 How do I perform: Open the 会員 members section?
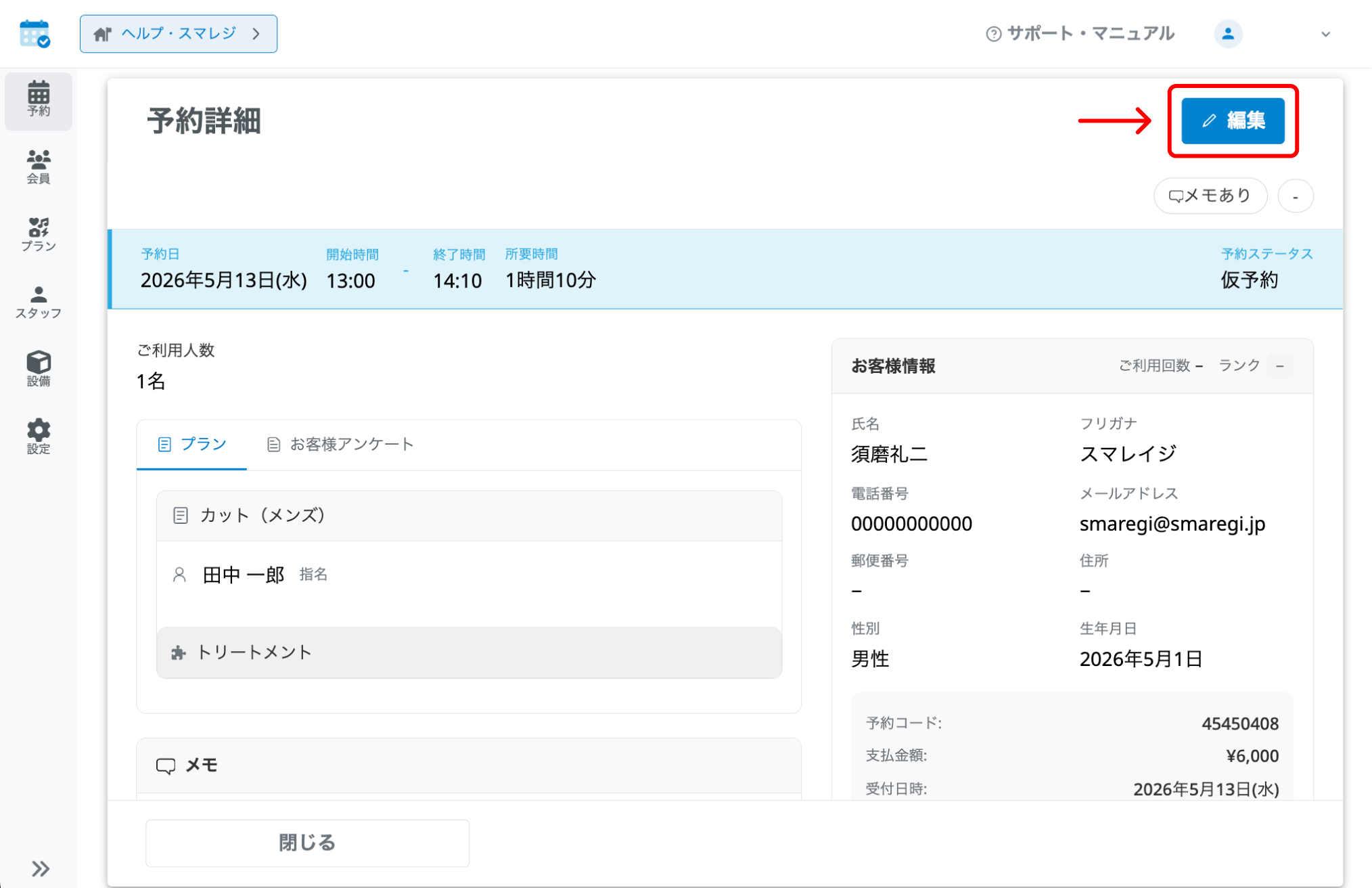tap(39, 167)
